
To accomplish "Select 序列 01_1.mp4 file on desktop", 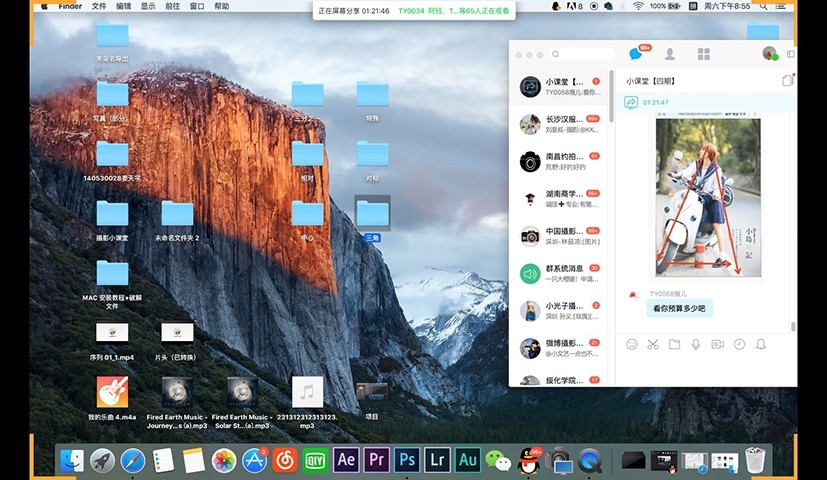I will pos(112,341).
